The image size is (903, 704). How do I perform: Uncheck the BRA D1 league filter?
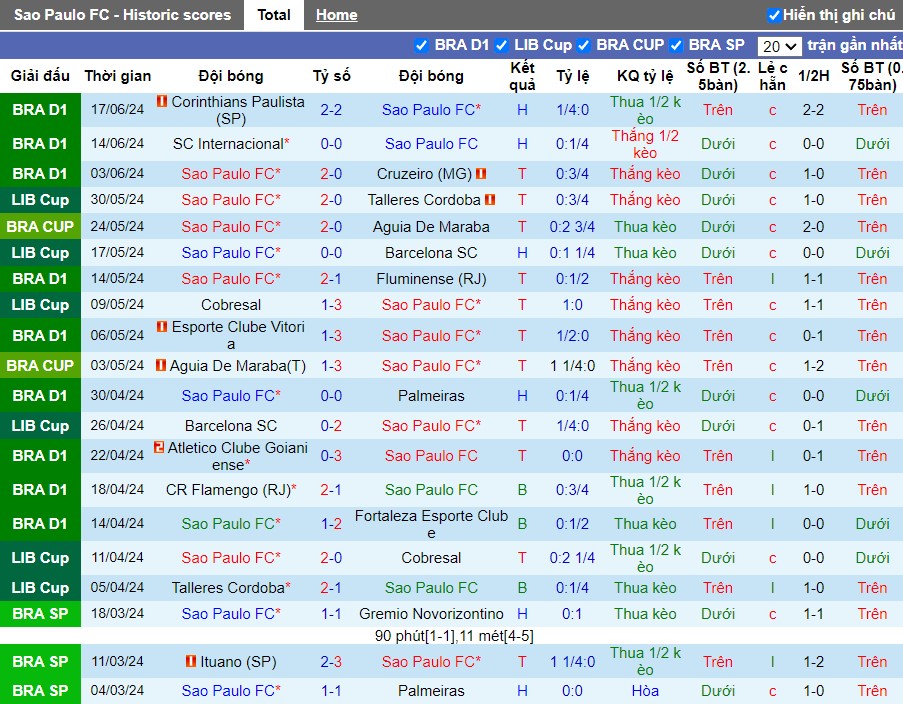(422, 45)
